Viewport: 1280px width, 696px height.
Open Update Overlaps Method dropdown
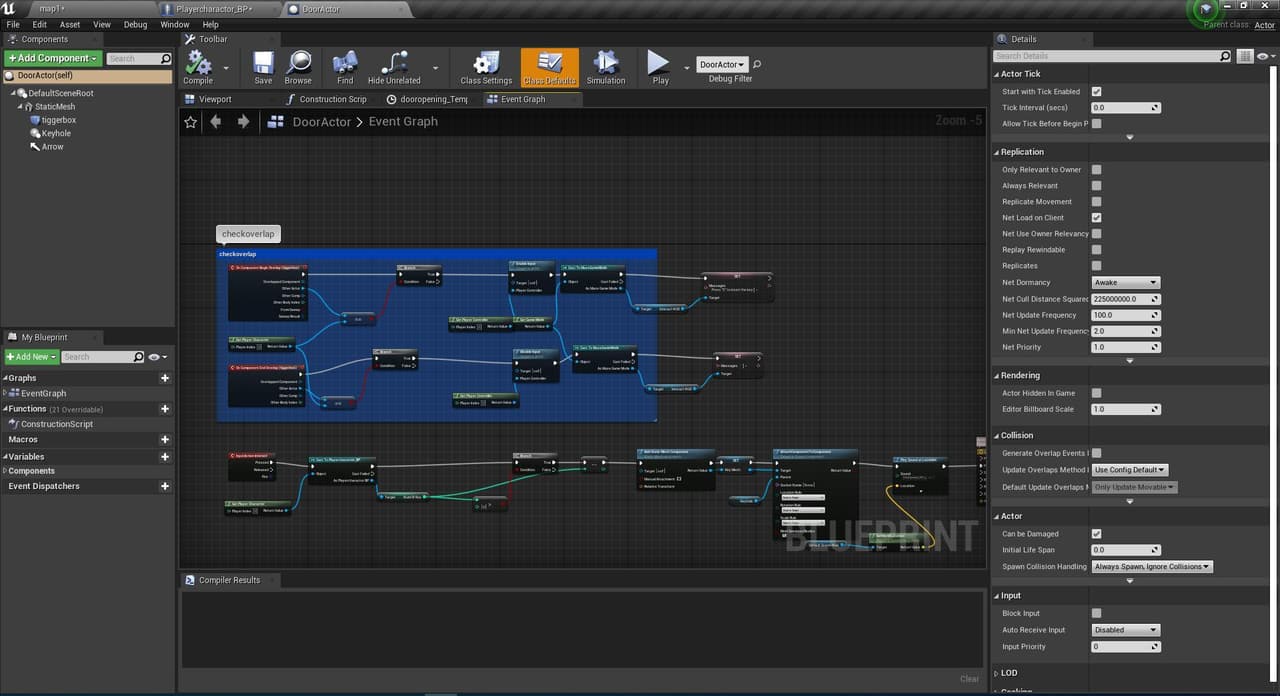(1130, 470)
